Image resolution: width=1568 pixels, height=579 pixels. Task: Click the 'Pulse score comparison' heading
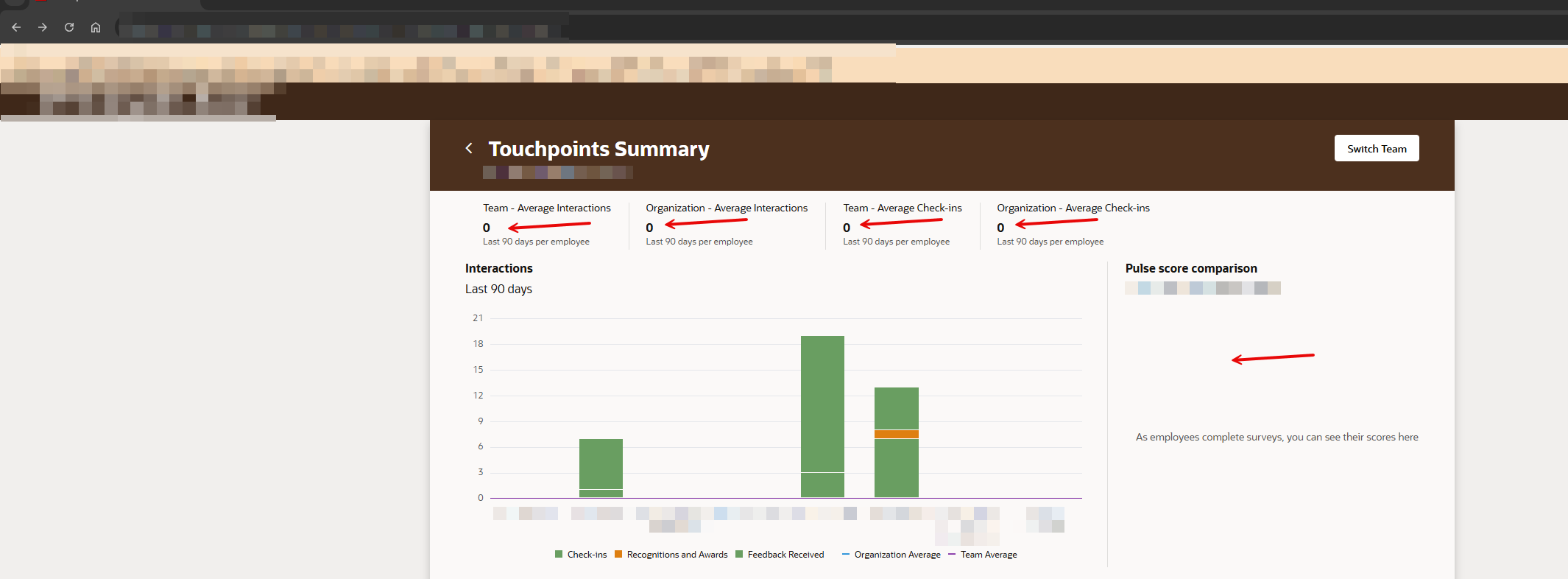coord(1191,268)
